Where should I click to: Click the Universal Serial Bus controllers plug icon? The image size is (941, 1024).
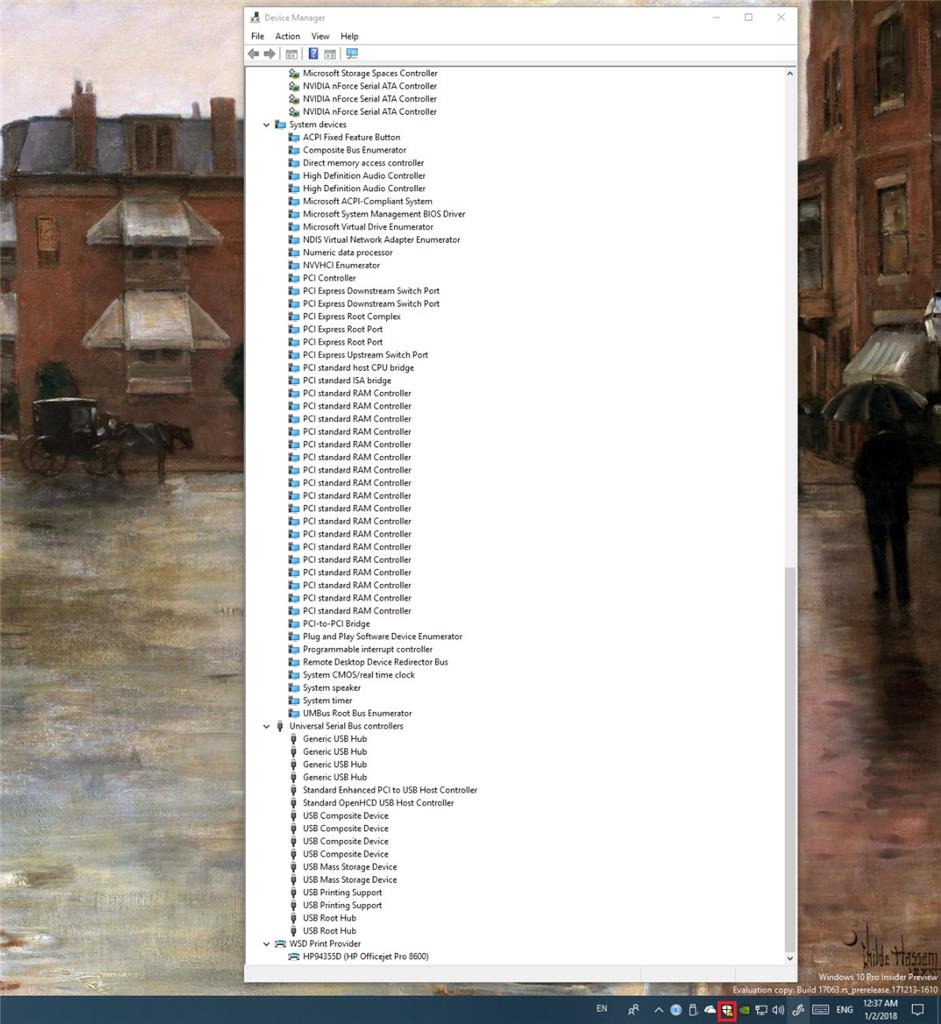tap(280, 726)
